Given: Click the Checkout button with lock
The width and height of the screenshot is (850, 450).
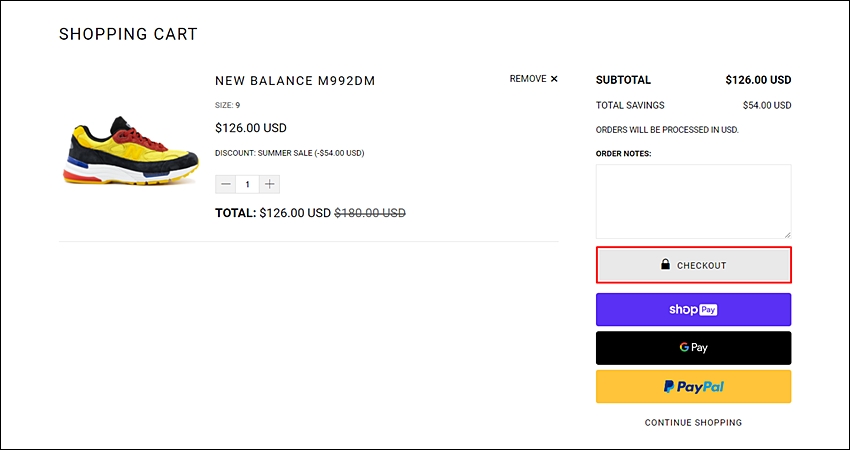Looking at the screenshot, I should (693, 265).
